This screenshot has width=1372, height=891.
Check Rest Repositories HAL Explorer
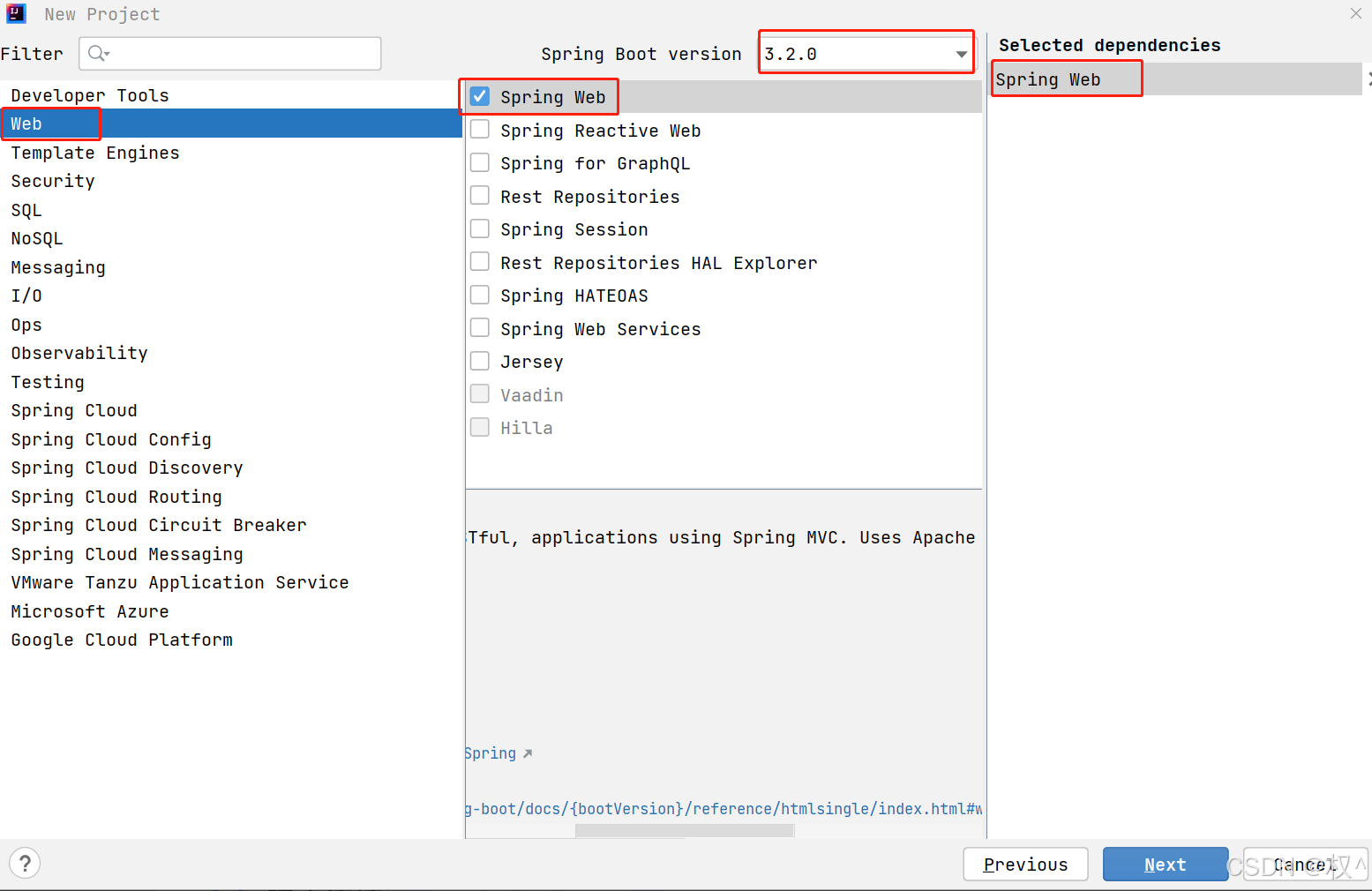tap(480, 262)
